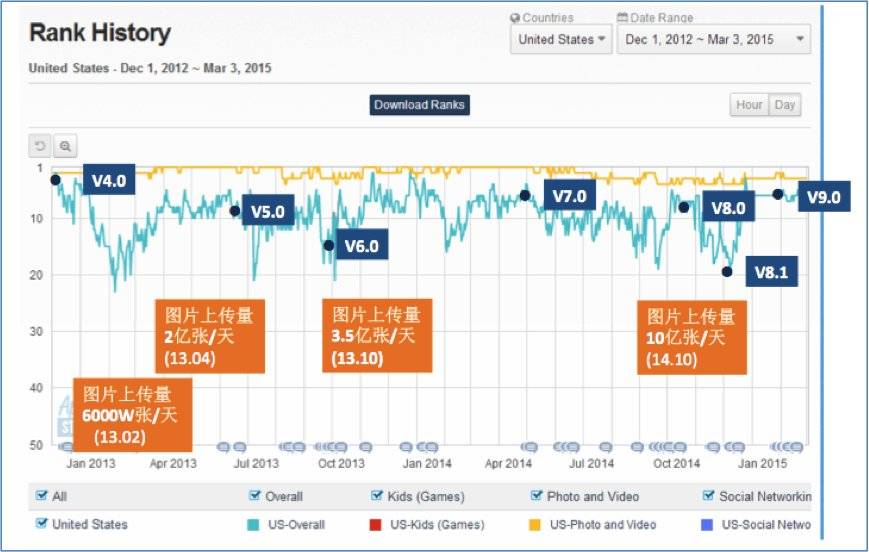Open the date range dropdown
This screenshot has width=869, height=552.
[714, 39]
